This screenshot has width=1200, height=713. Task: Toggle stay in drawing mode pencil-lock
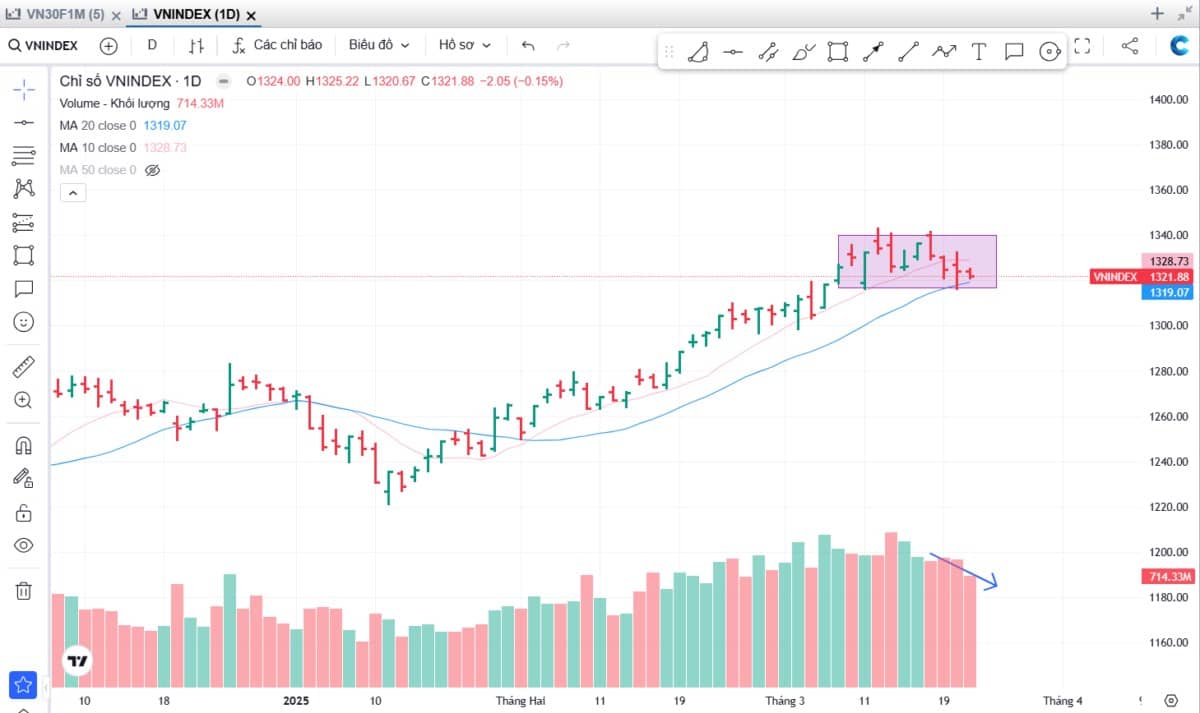tap(24, 479)
